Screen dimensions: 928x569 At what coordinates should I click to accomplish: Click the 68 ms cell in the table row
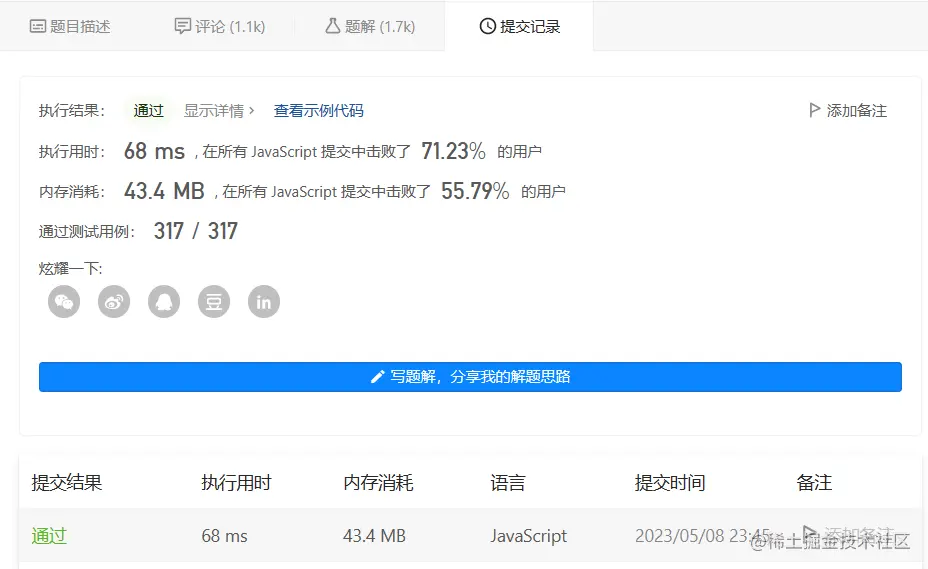[224, 536]
